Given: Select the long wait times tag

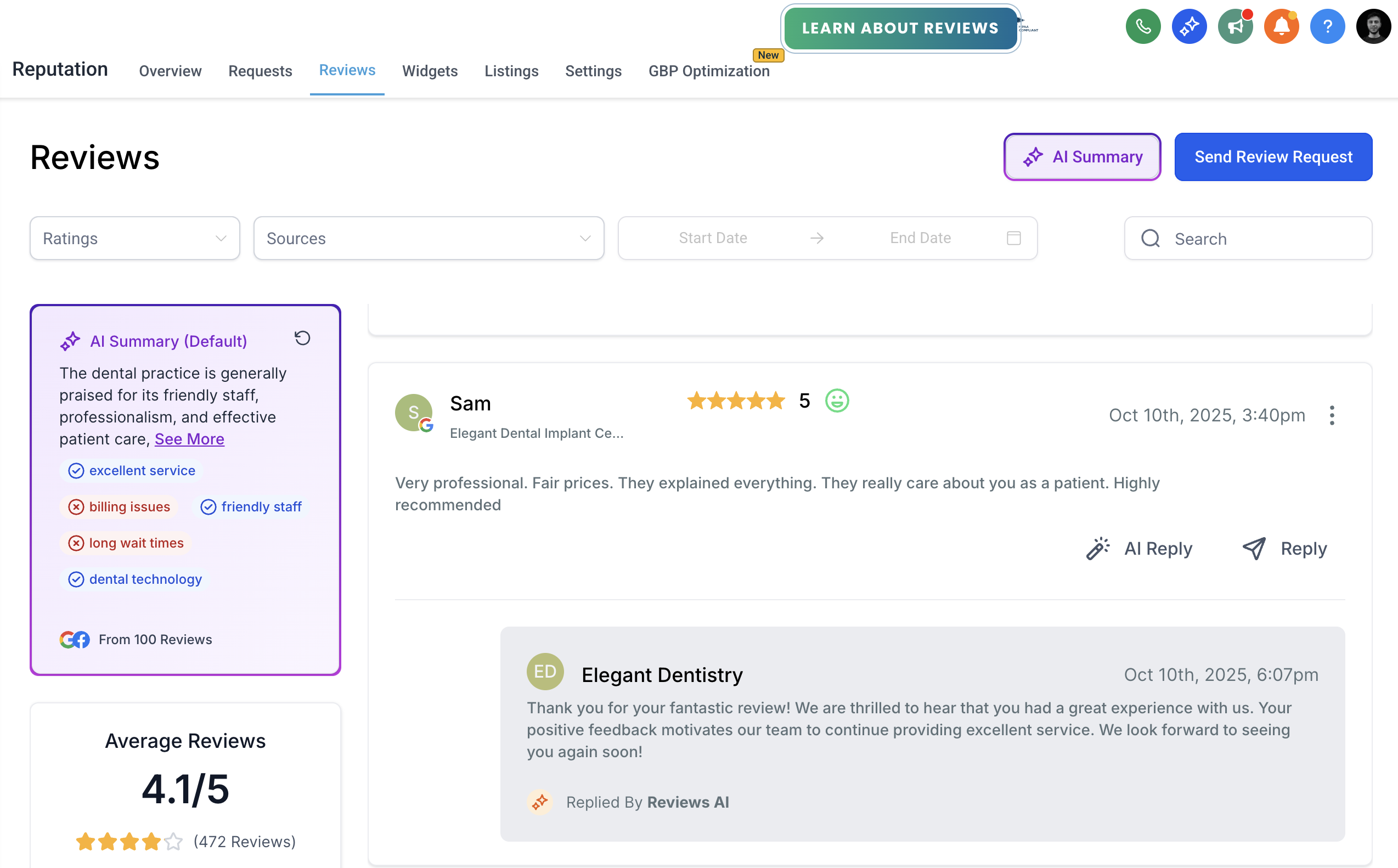Looking at the screenshot, I should click(126, 543).
